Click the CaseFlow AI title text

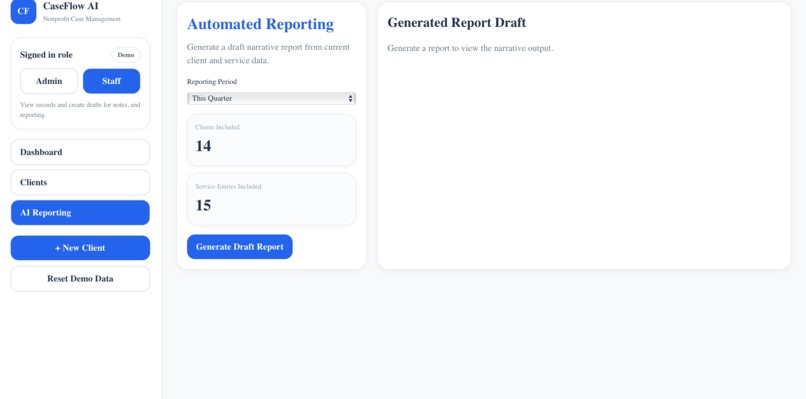tap(70, 6)
